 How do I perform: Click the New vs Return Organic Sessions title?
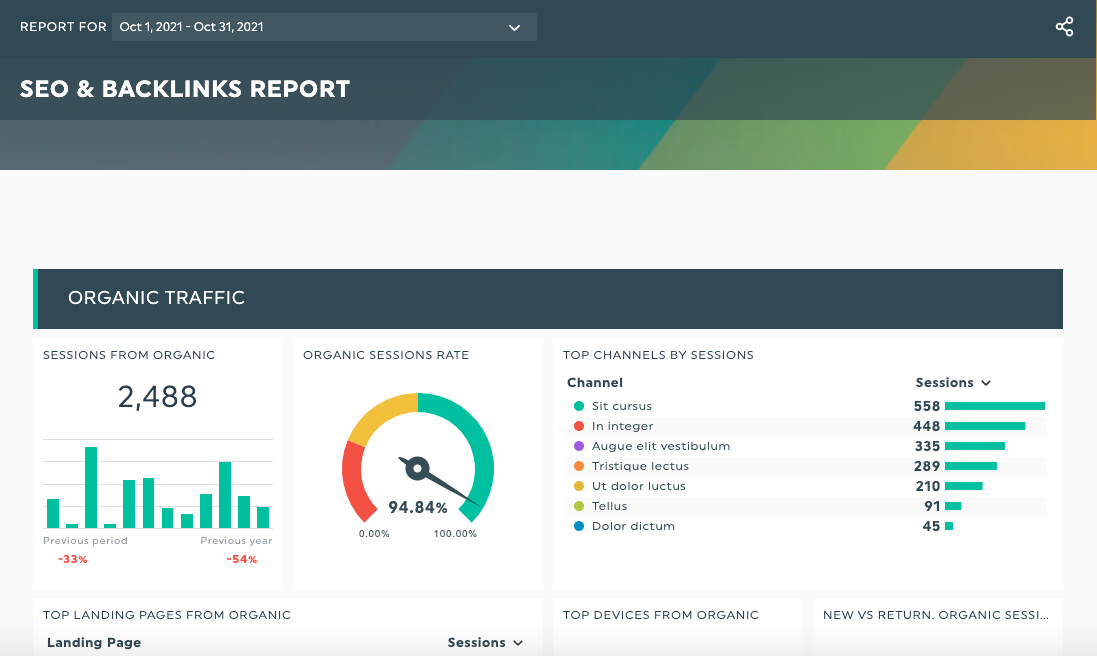(936, 615)
